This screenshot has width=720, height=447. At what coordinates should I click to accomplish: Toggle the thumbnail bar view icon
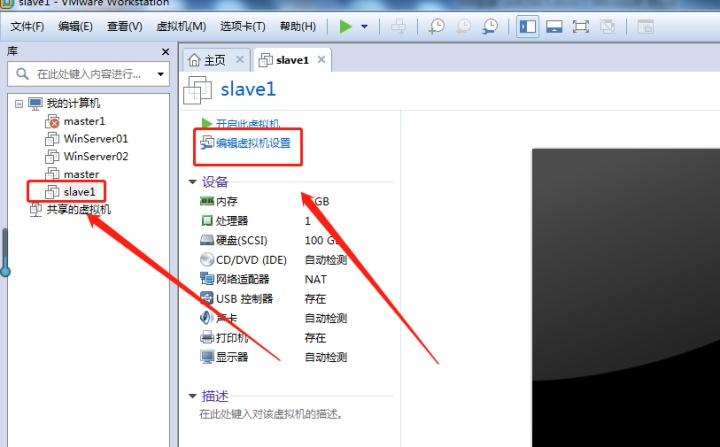(554, 27)
